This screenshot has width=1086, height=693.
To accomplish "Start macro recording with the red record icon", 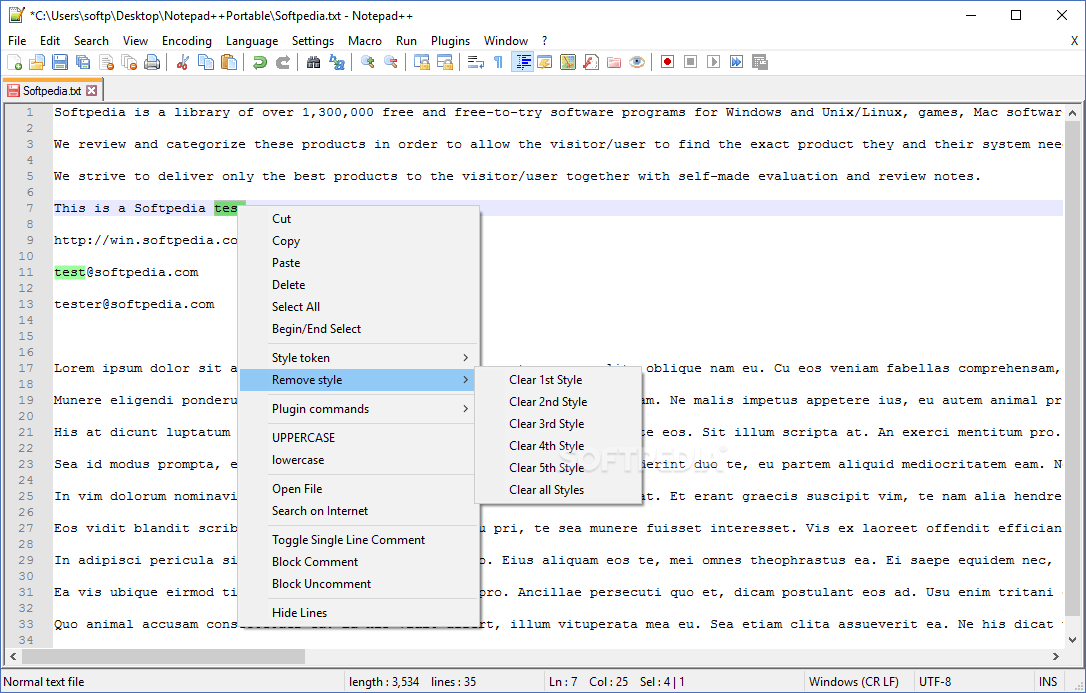I will (666, 61).
